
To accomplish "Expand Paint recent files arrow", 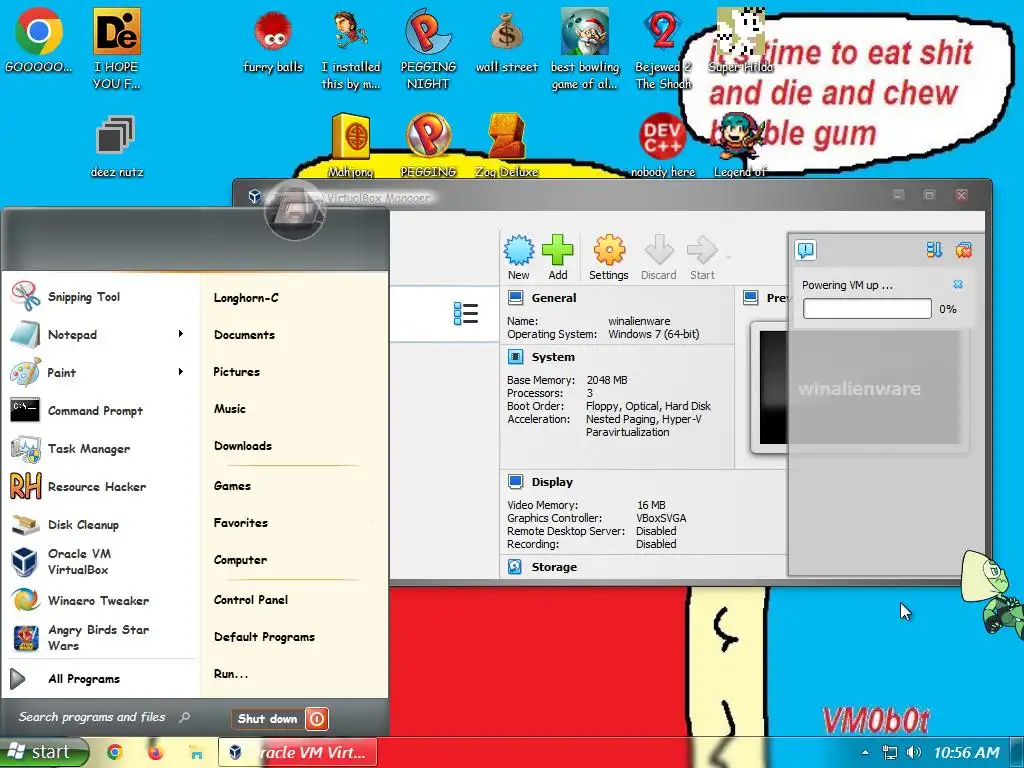I will pos(181,372).
